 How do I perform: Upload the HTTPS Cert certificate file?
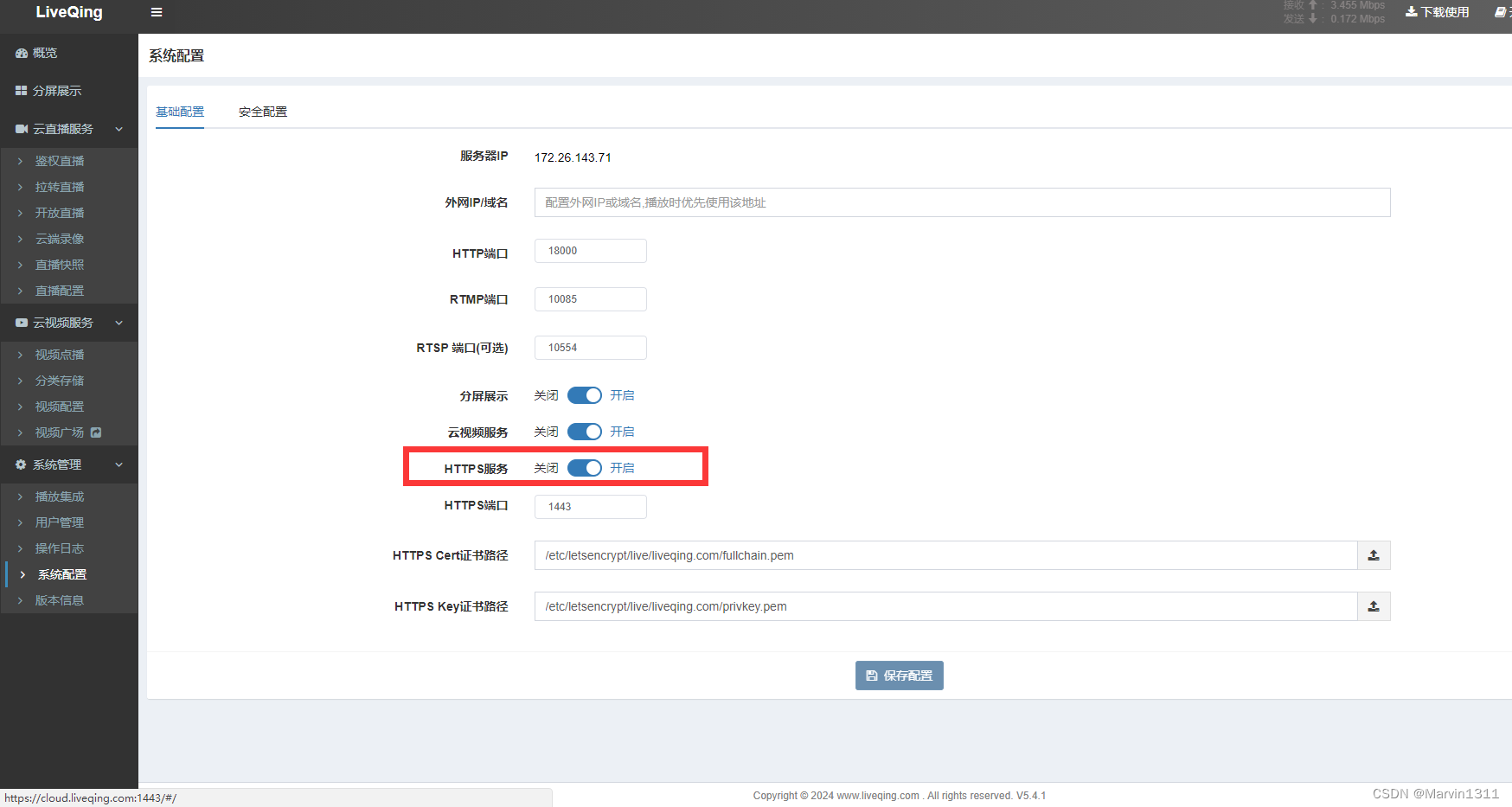point(1374,555)
